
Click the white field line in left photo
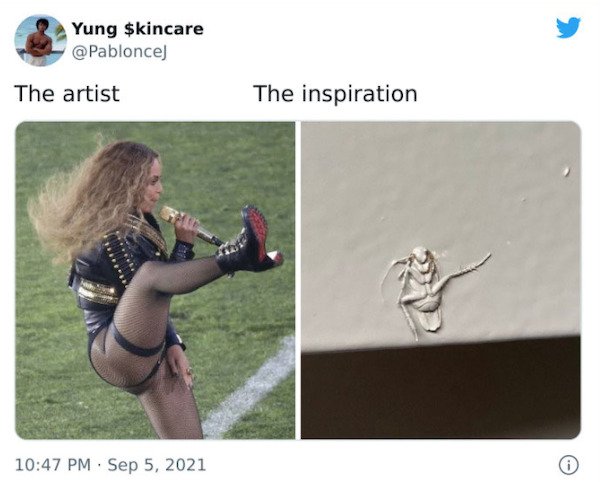pyautogui.click(x=249, y=388)
